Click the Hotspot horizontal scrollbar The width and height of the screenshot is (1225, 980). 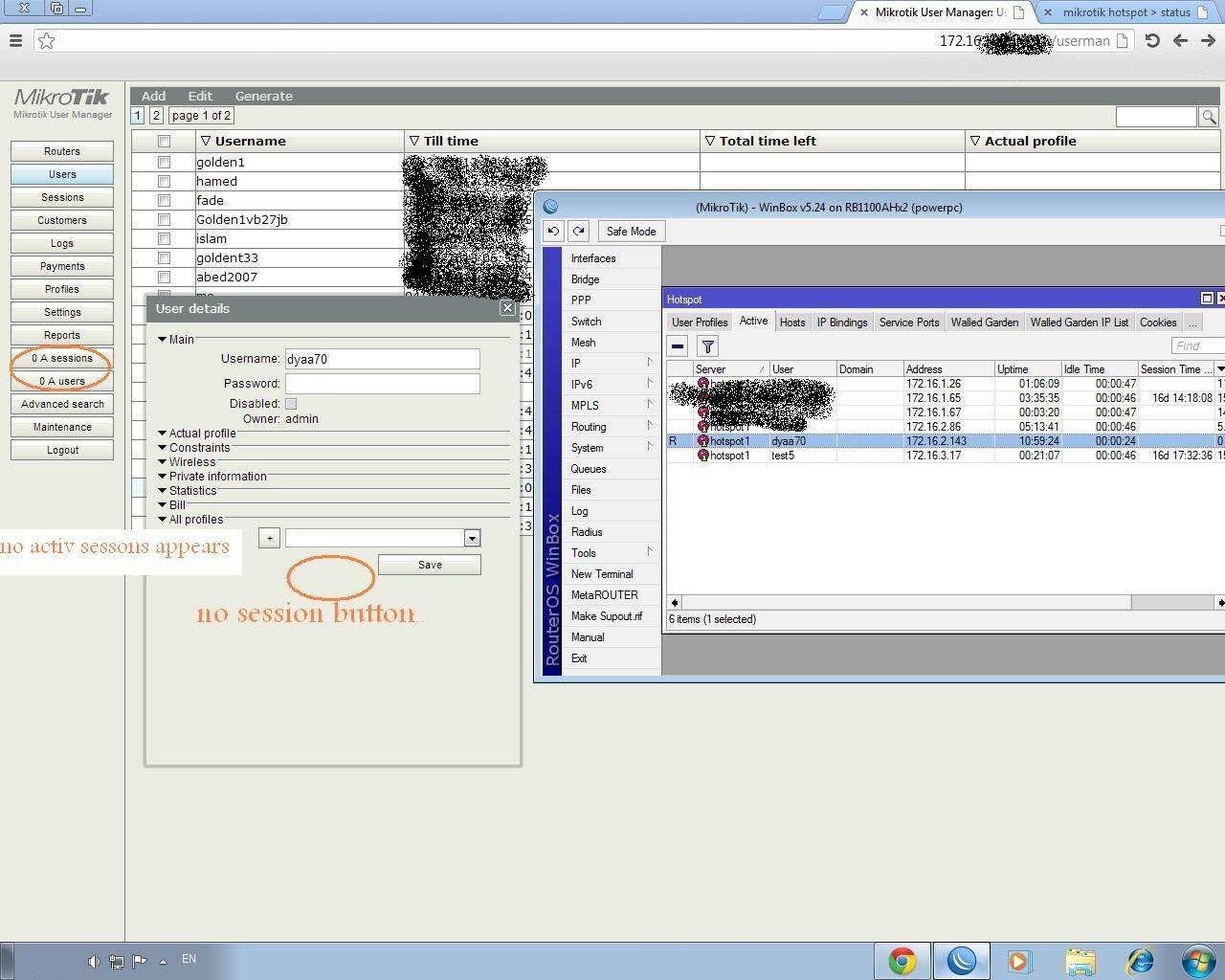point(947,602)
